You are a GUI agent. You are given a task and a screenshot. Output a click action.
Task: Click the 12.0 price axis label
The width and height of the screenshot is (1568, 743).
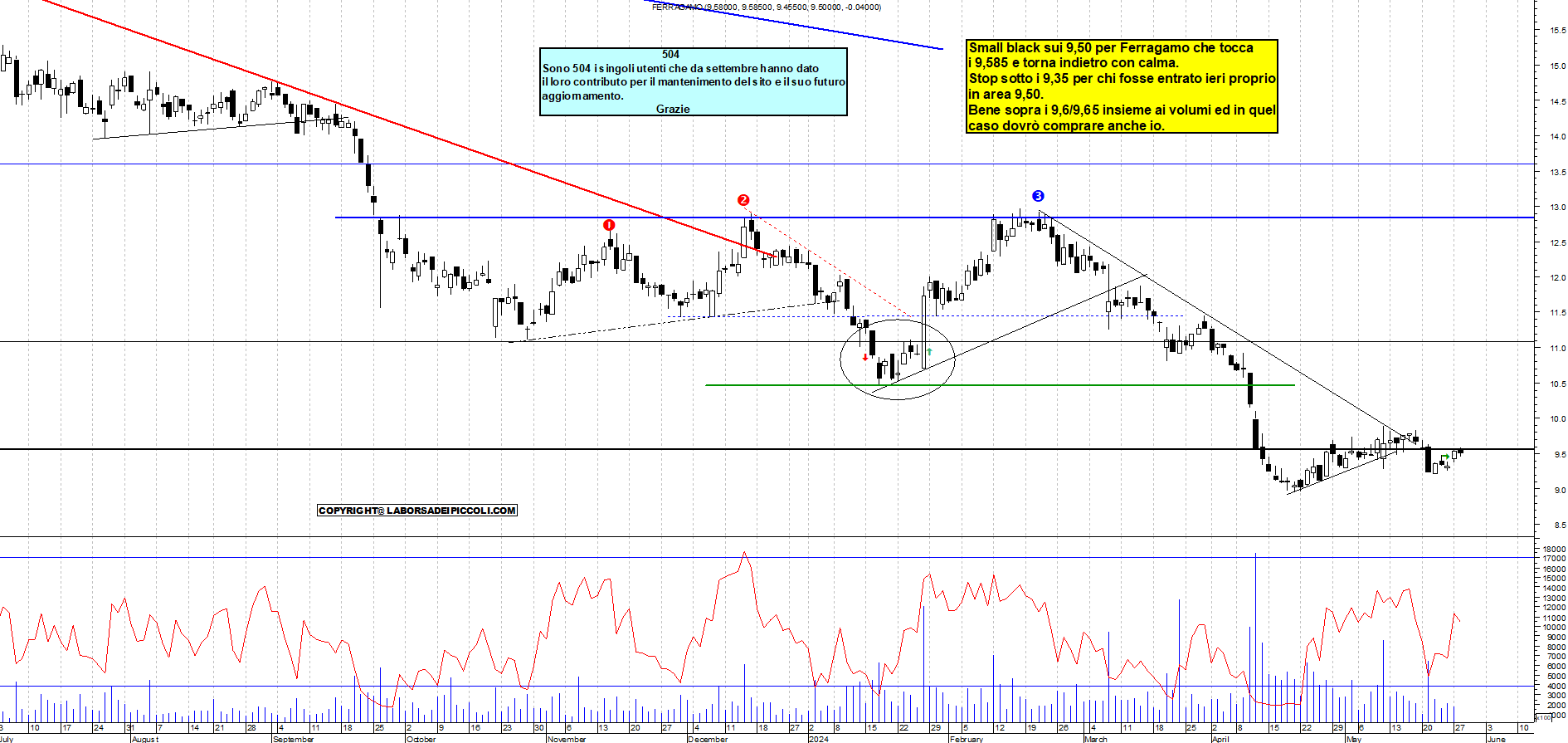point(1557,277)
